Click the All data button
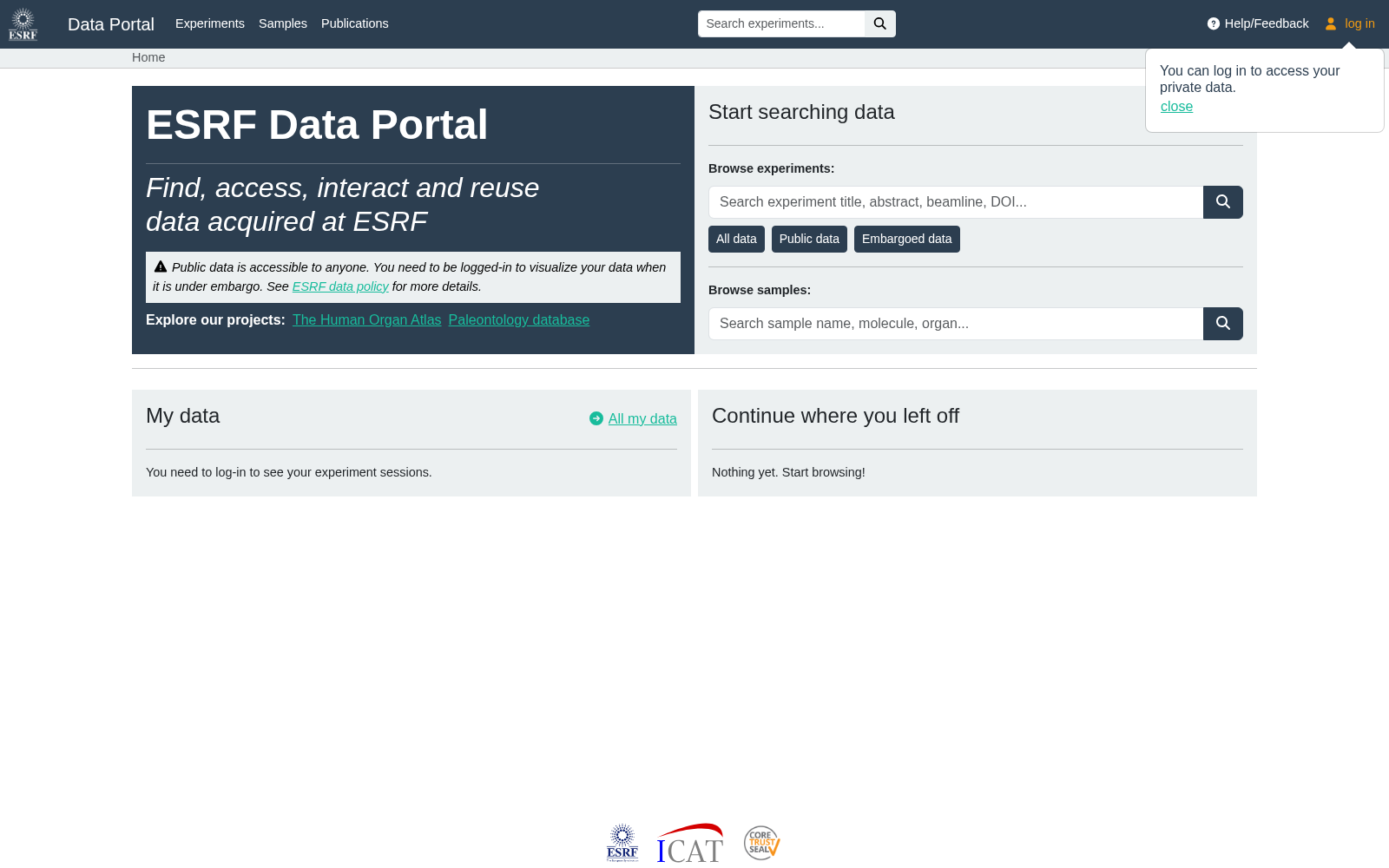The image size is (1389, 868). pyautogui.click(x=736, y=240)
